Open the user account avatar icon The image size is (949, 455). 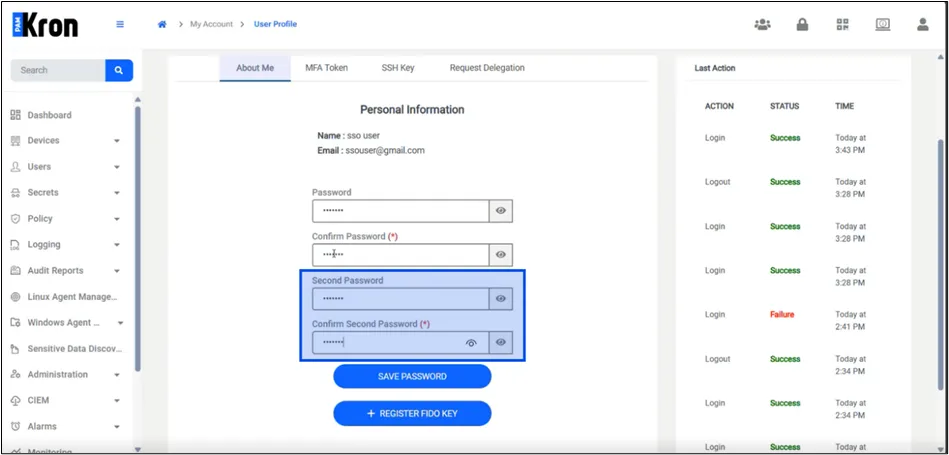[922, 24]
